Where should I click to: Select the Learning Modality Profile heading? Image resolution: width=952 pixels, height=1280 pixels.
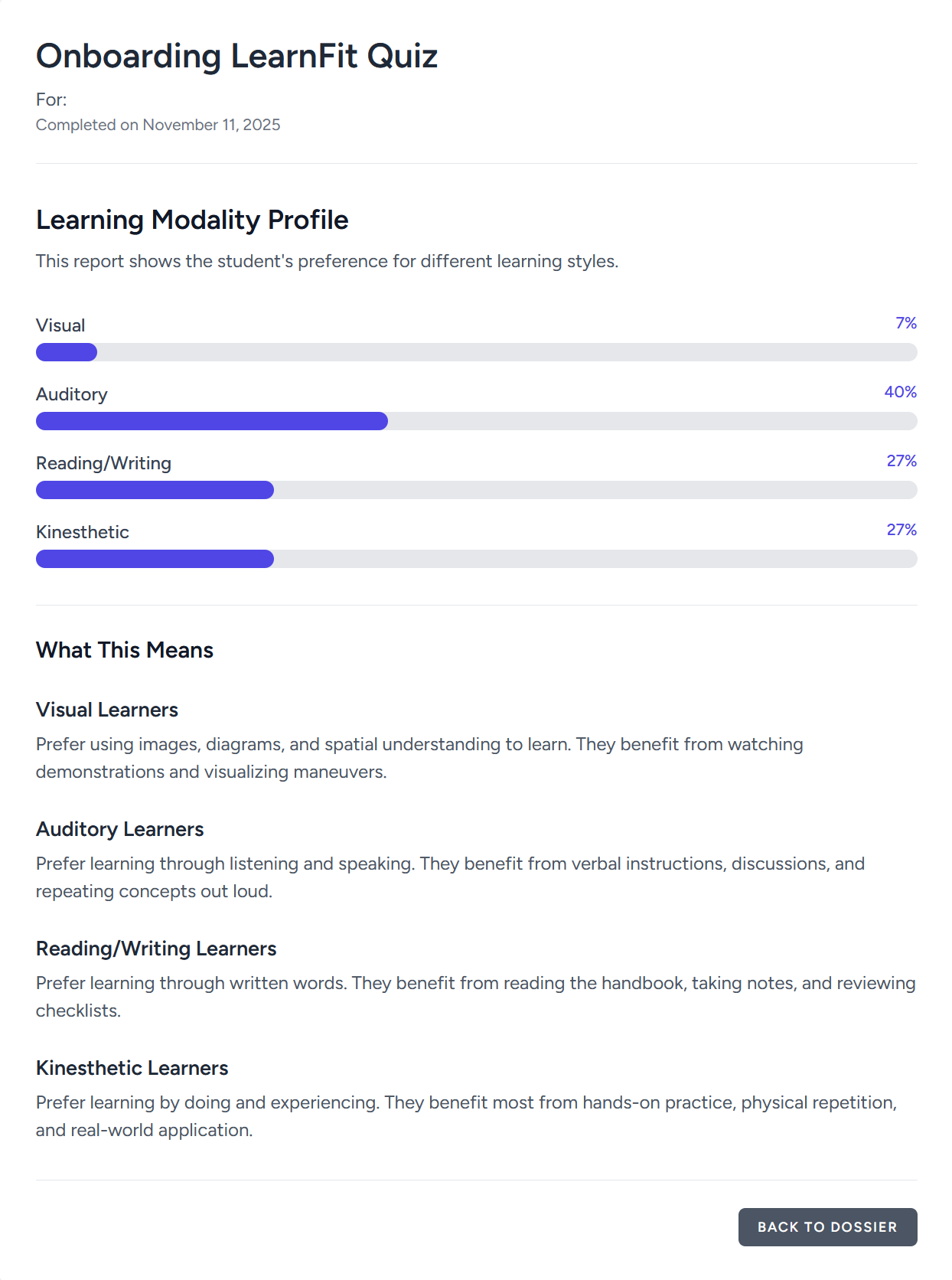pyautogui.click(x=191, y=220)
